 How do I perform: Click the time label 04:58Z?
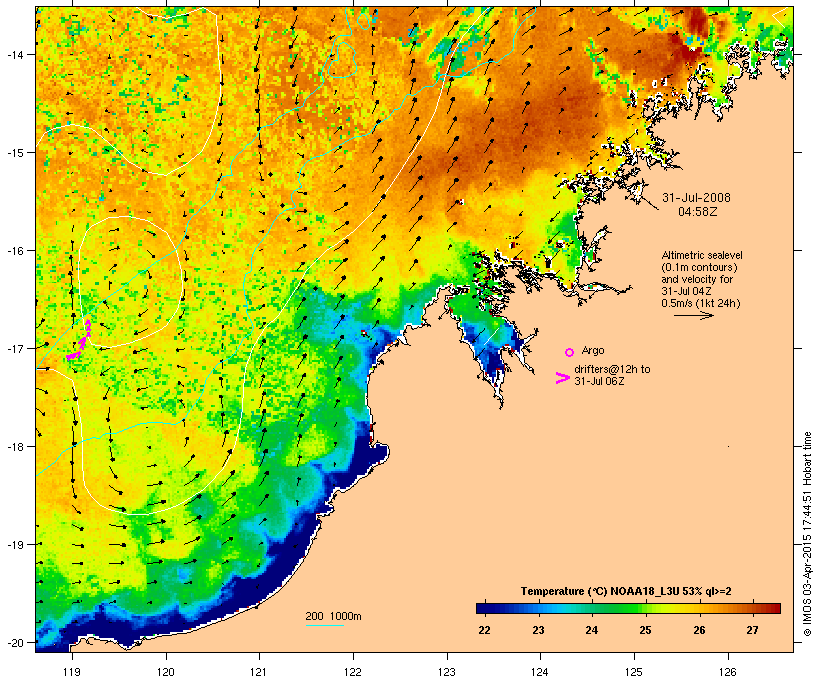697,212
